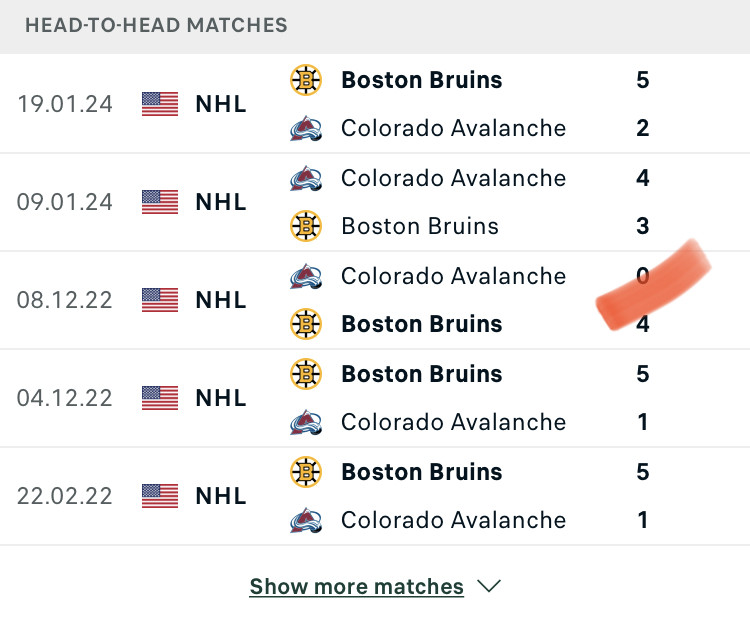750x635 pixels.
Task: Click USA flag icon in 22.02.22 row
Action: [160, 496]
